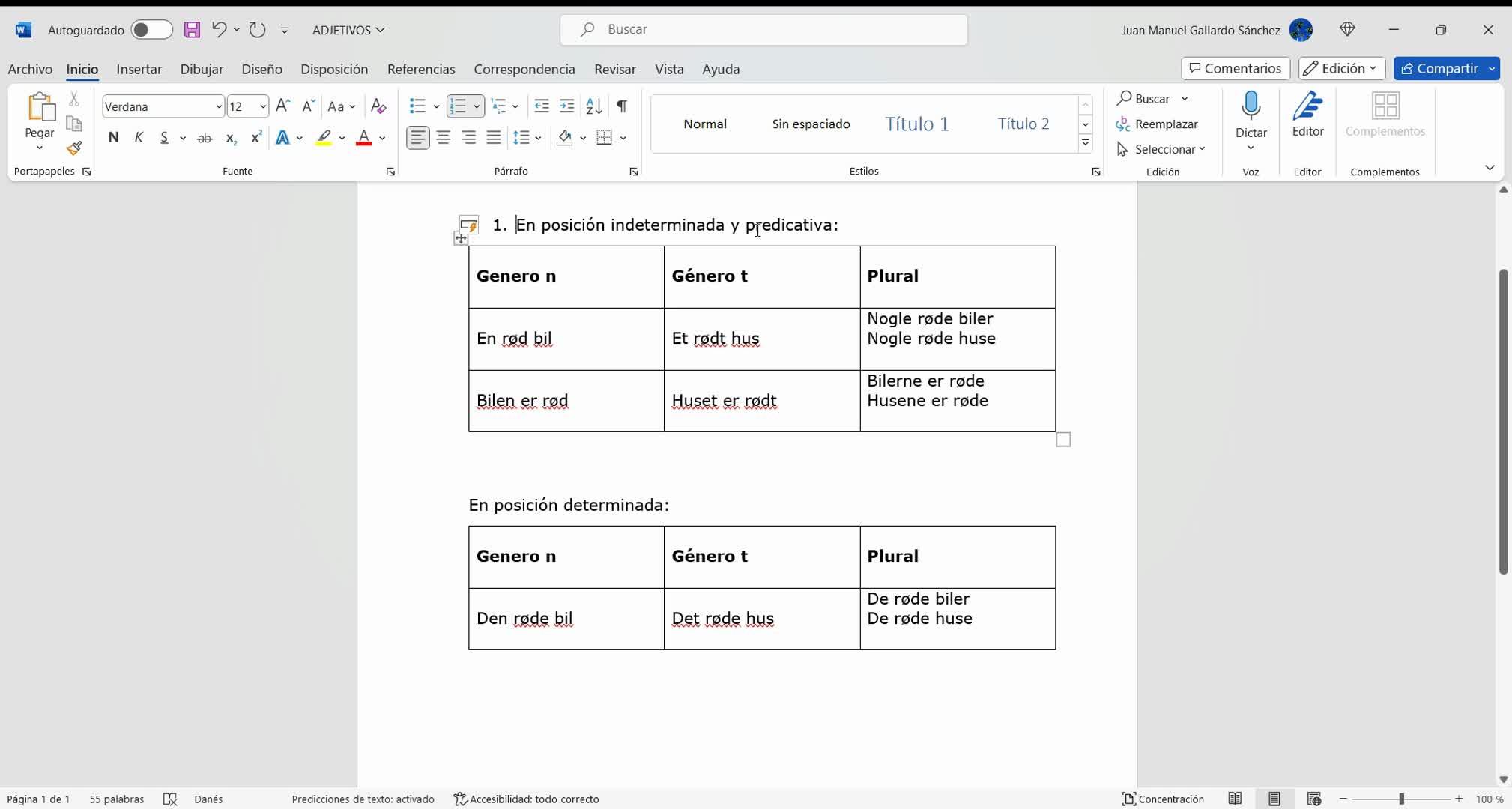This screenshot has height=809, width=1512.
Task: Click the Format Painter brush icon
Action: [x=73, y=148]
